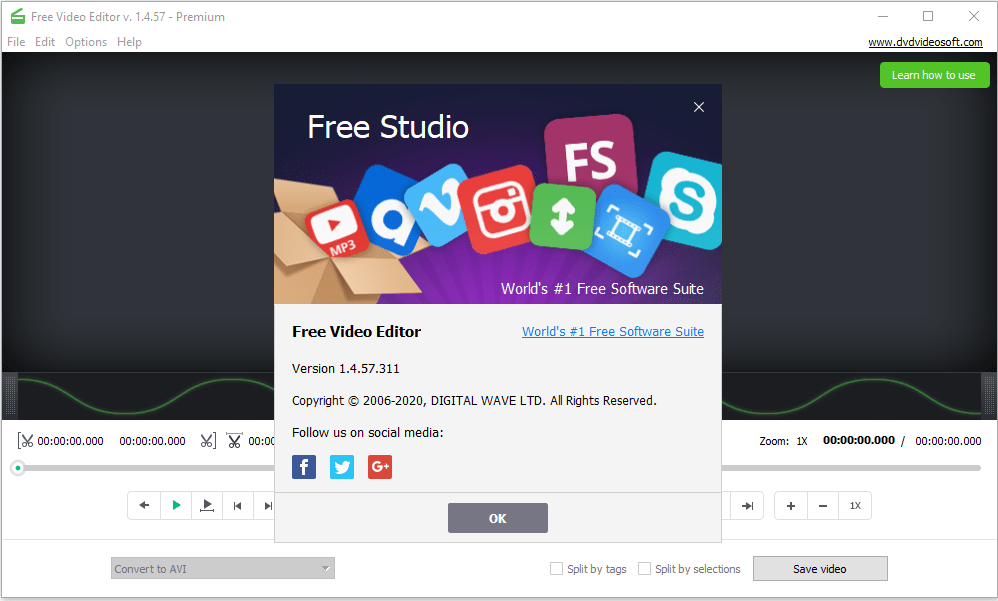Confirm the dialog with OK button
Image resolution: width=998 pixels, height=601 pixels.
[498, 518]
